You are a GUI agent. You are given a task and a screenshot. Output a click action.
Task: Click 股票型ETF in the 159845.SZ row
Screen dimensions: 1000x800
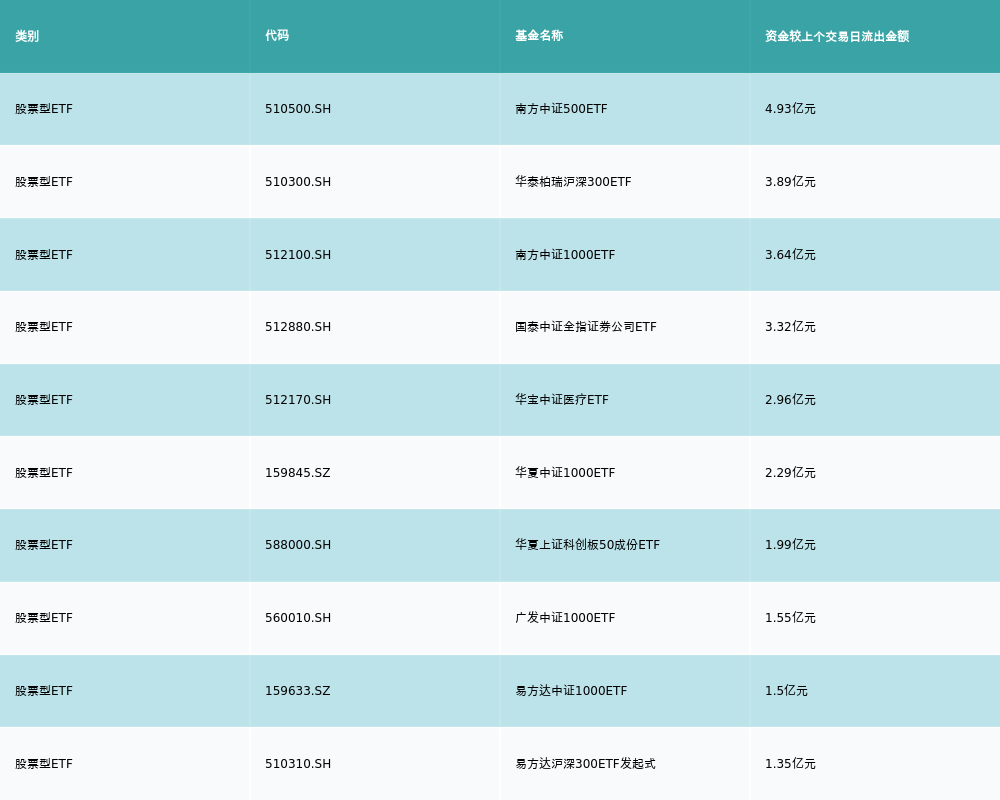(44, 473)
